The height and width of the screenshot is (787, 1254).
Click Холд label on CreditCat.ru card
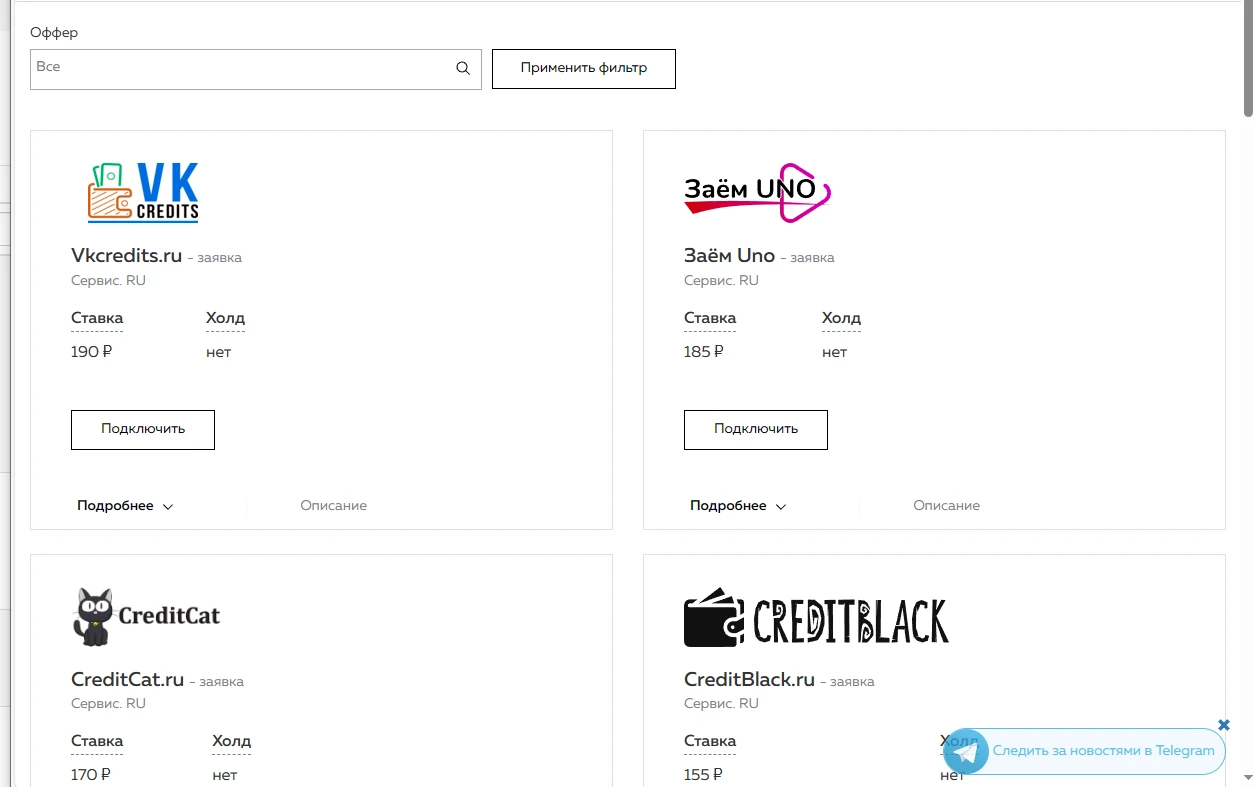(x=231, y=741)
